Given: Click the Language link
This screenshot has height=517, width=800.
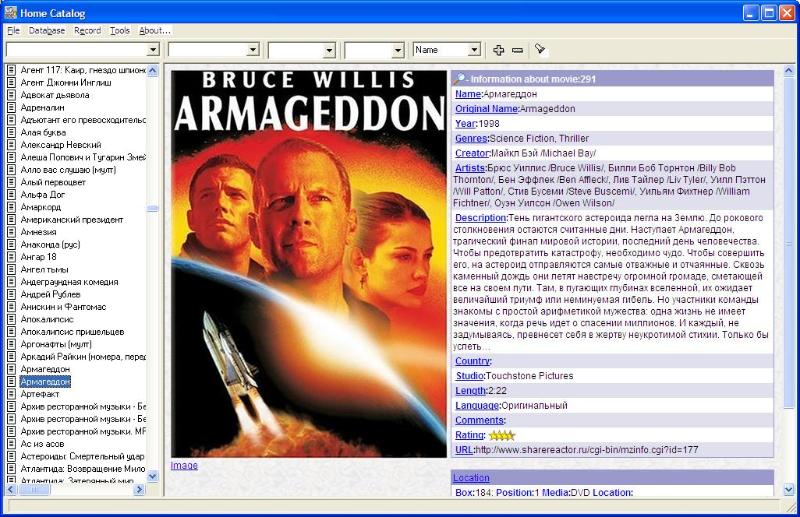Looking at the screenshot, I should pyautogui.click(x=477, y=405).
